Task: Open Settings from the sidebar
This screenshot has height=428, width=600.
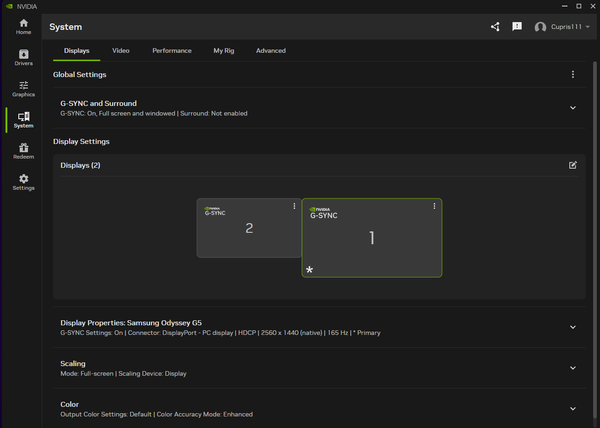Action: tap(23, 181)
